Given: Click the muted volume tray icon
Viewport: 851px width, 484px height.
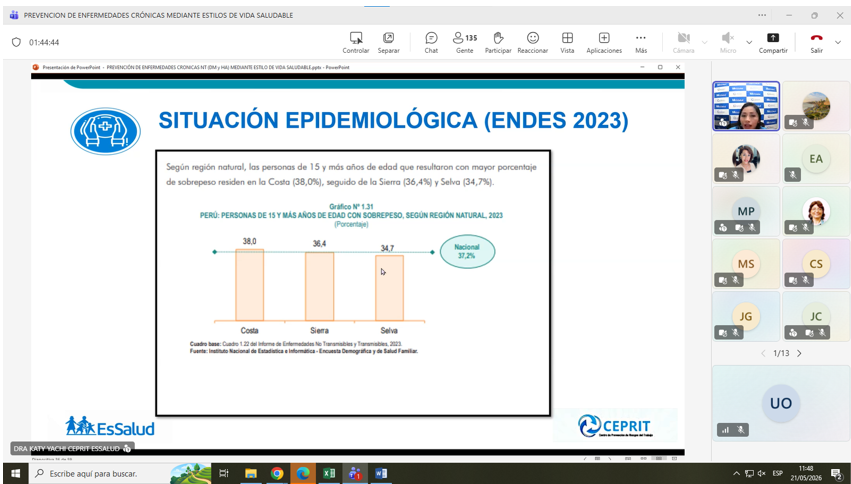Looking at the screenshot, I should click(x=762, y=474).
